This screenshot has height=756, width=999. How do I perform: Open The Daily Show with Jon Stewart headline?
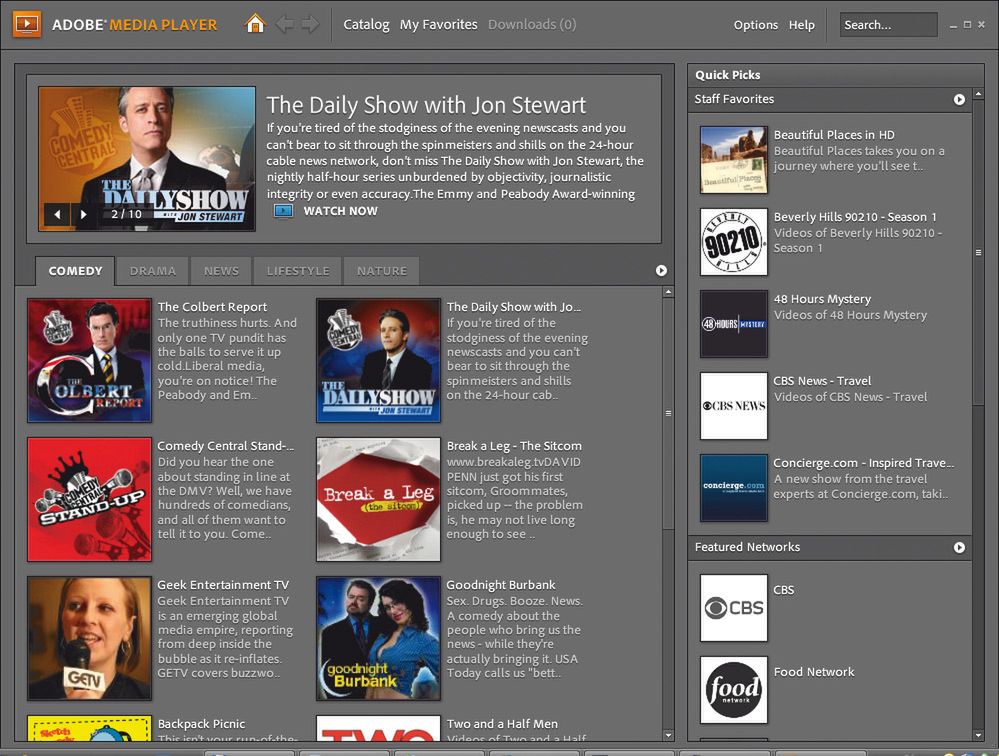(x=426, y=104)
